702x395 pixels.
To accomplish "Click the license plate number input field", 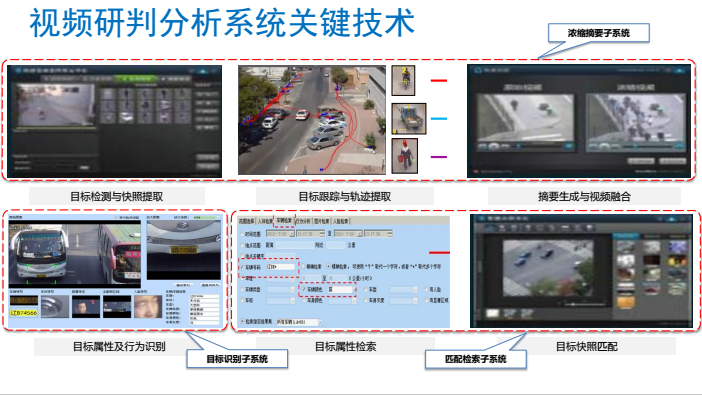I will [281, 266].
